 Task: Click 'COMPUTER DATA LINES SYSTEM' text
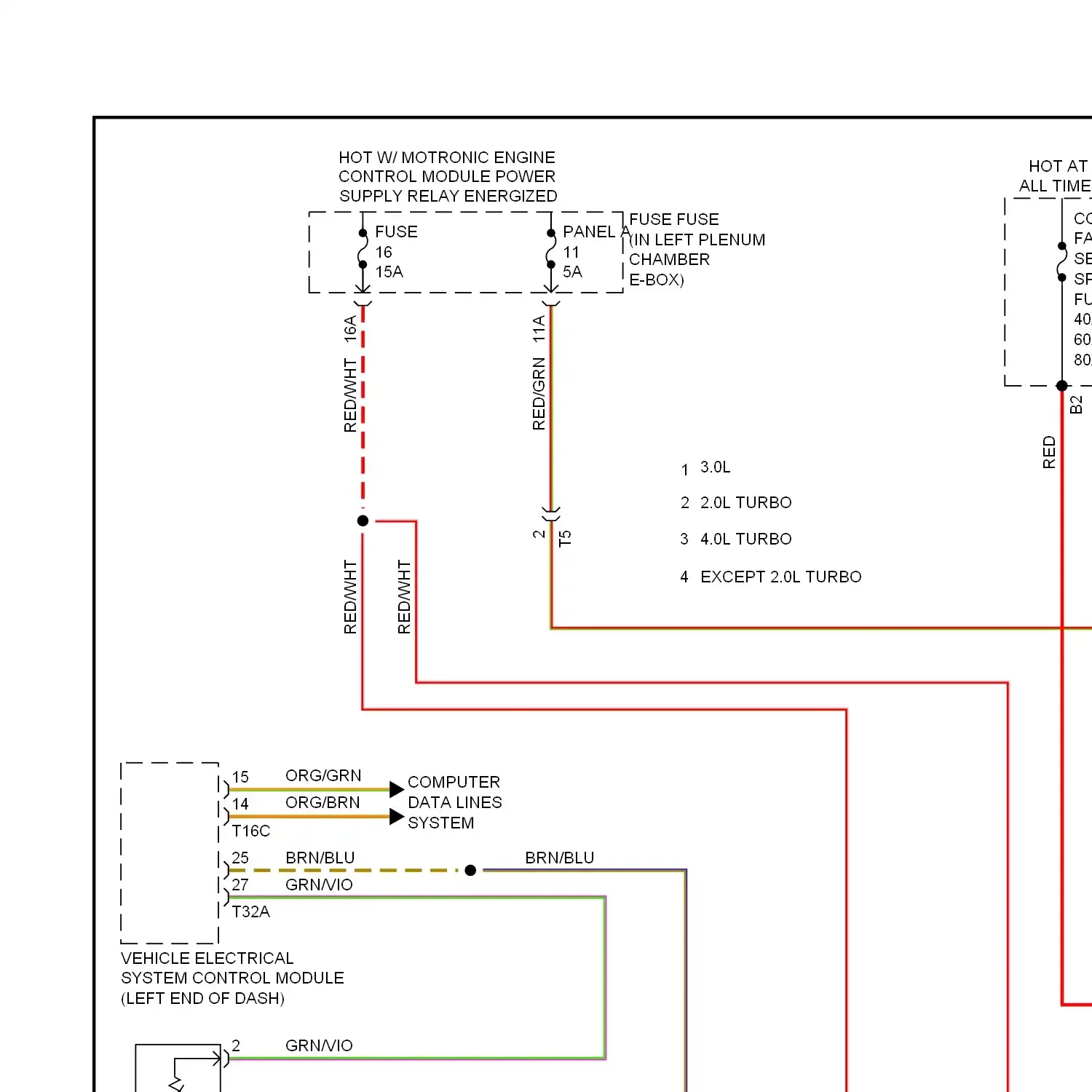point(455,802)
